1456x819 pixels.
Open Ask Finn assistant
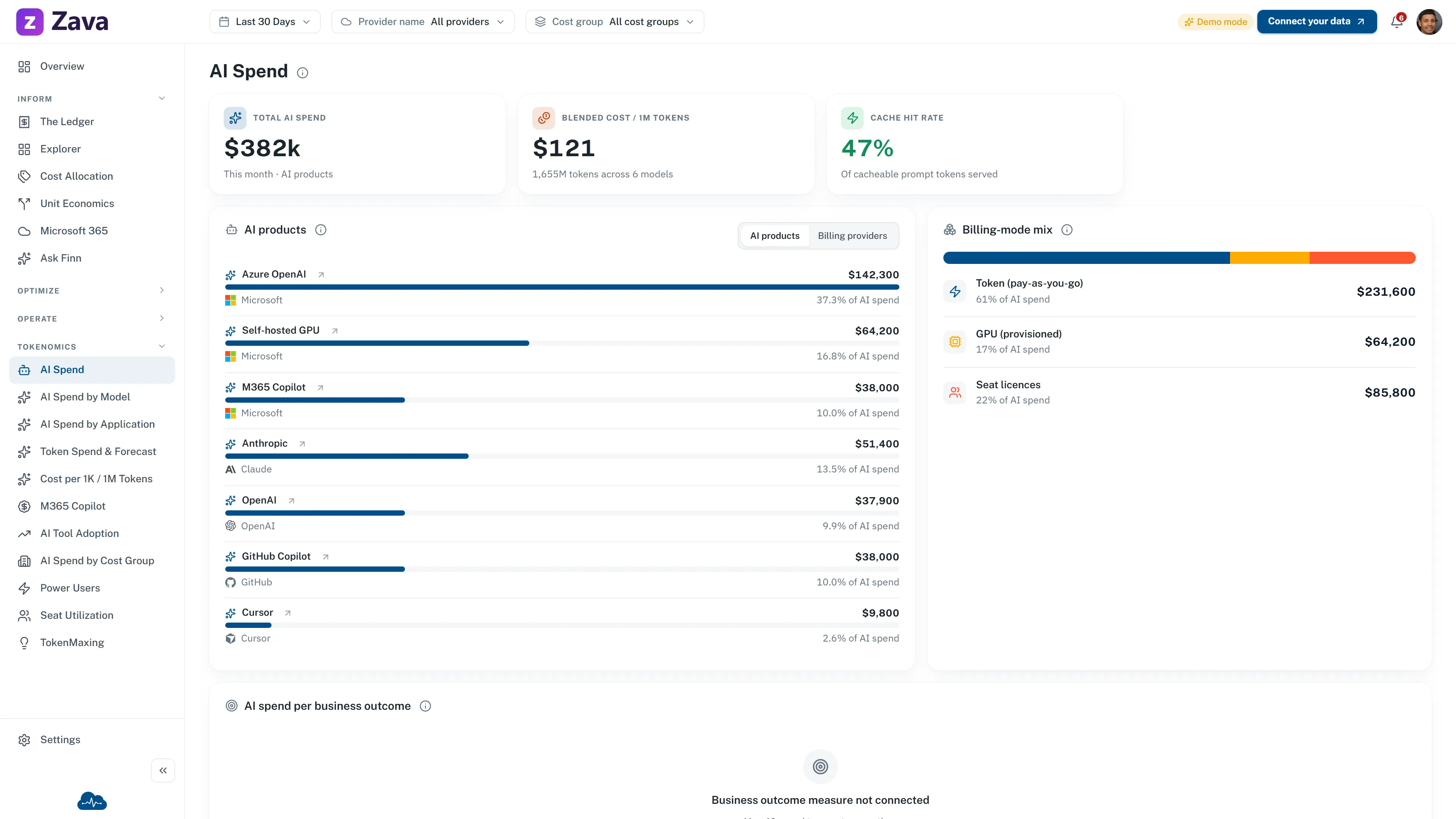tap(92, 258)
